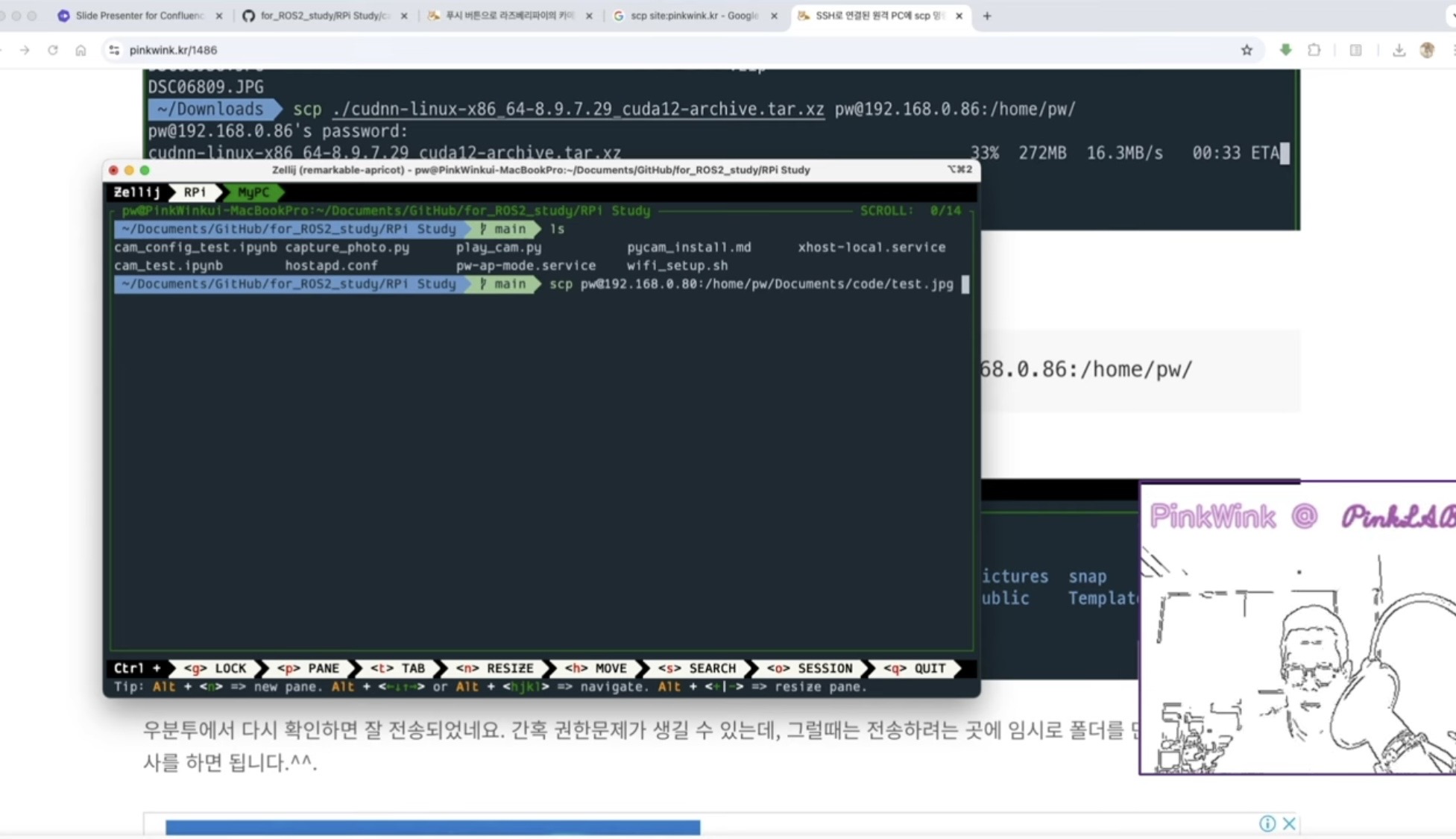This screenshot has height=839, width=1456.
Task: Click the SESSION mode in Zellij status bar
Action: pos(810,668)
